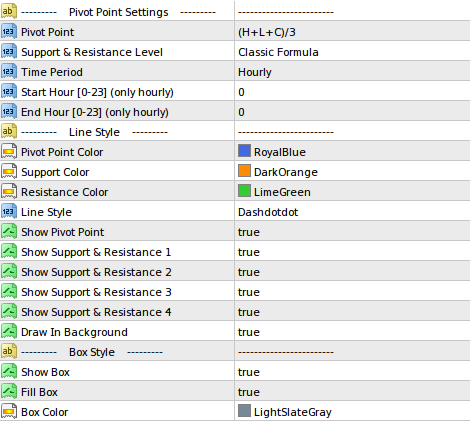
Task: Select the Pivot Point Settings header label
Action: click(118, 12)
